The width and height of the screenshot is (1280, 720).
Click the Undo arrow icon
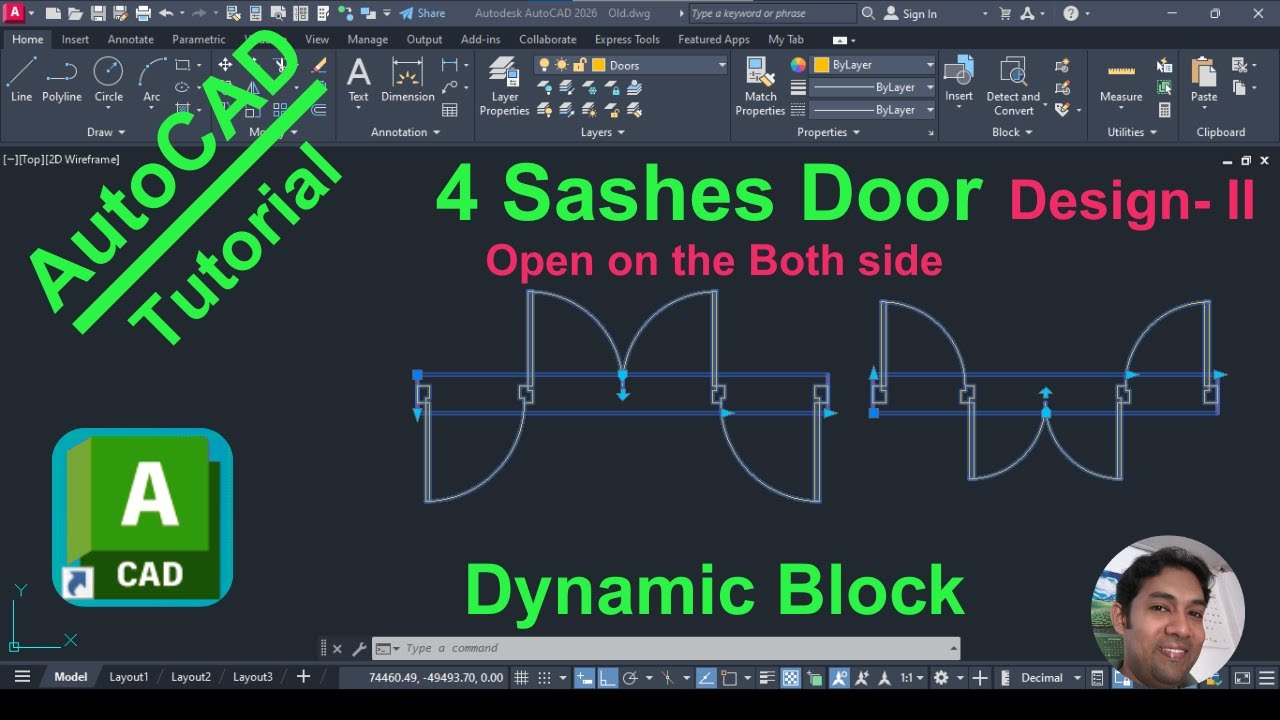(x=165, y=13)
